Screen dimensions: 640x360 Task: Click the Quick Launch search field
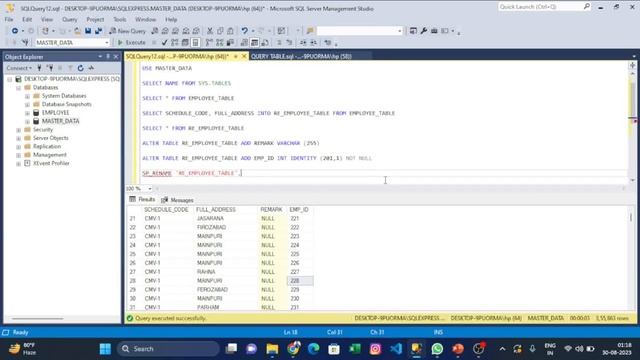click(544, 7)
